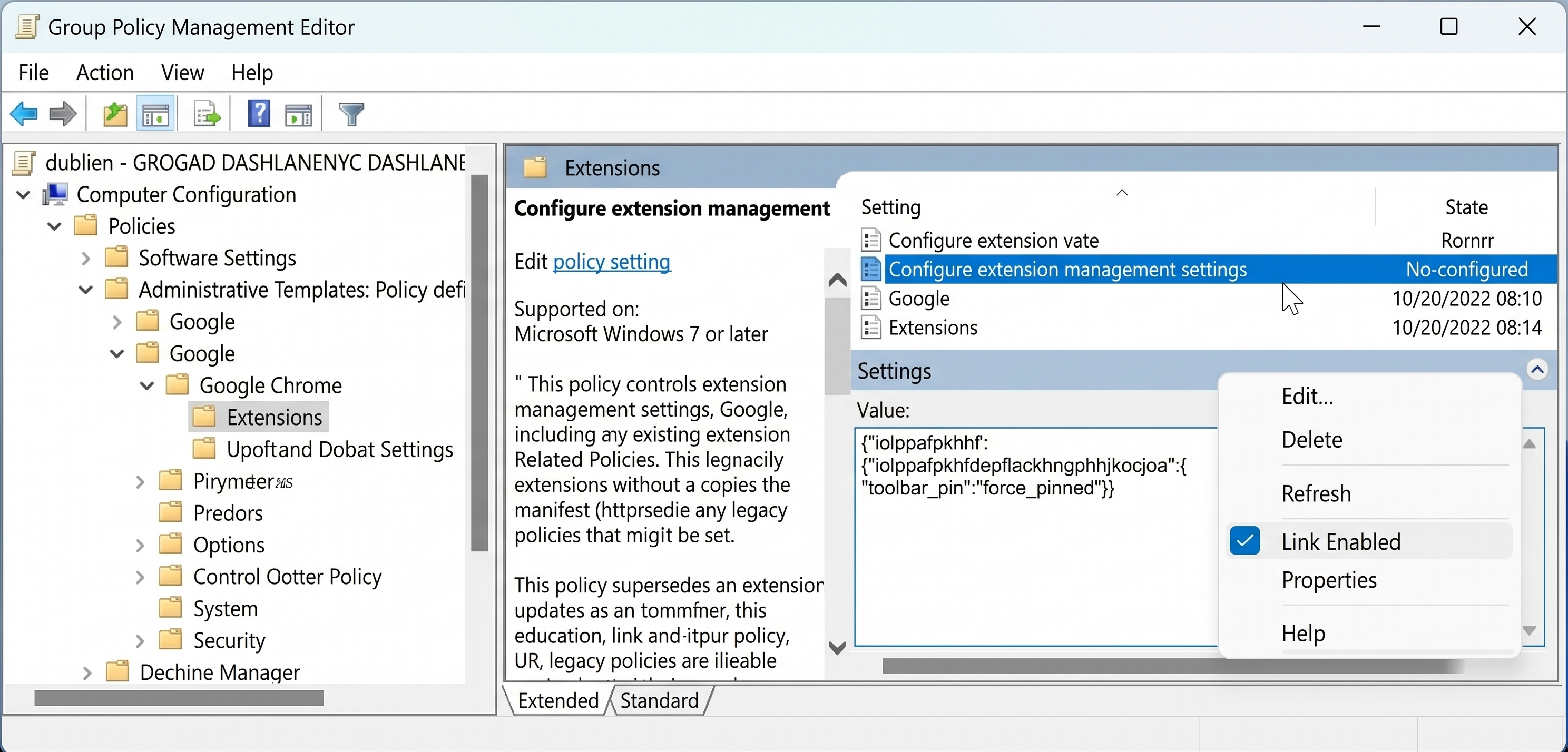
Task: Collapse the Policies tree node
Action: pos(54,226)
